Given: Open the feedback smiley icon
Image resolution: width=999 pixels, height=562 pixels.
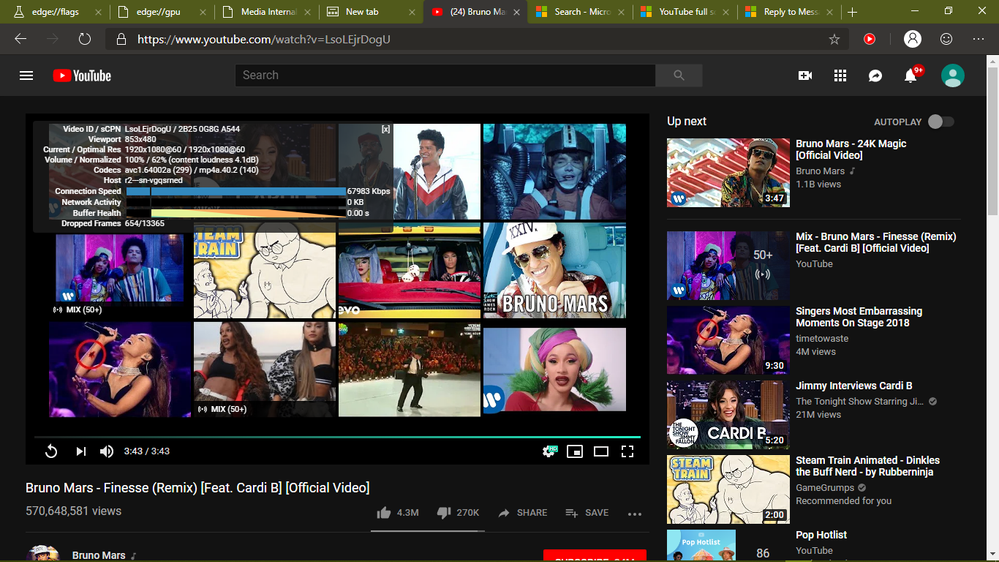Looking at the screenshot, I should [946, 39].
